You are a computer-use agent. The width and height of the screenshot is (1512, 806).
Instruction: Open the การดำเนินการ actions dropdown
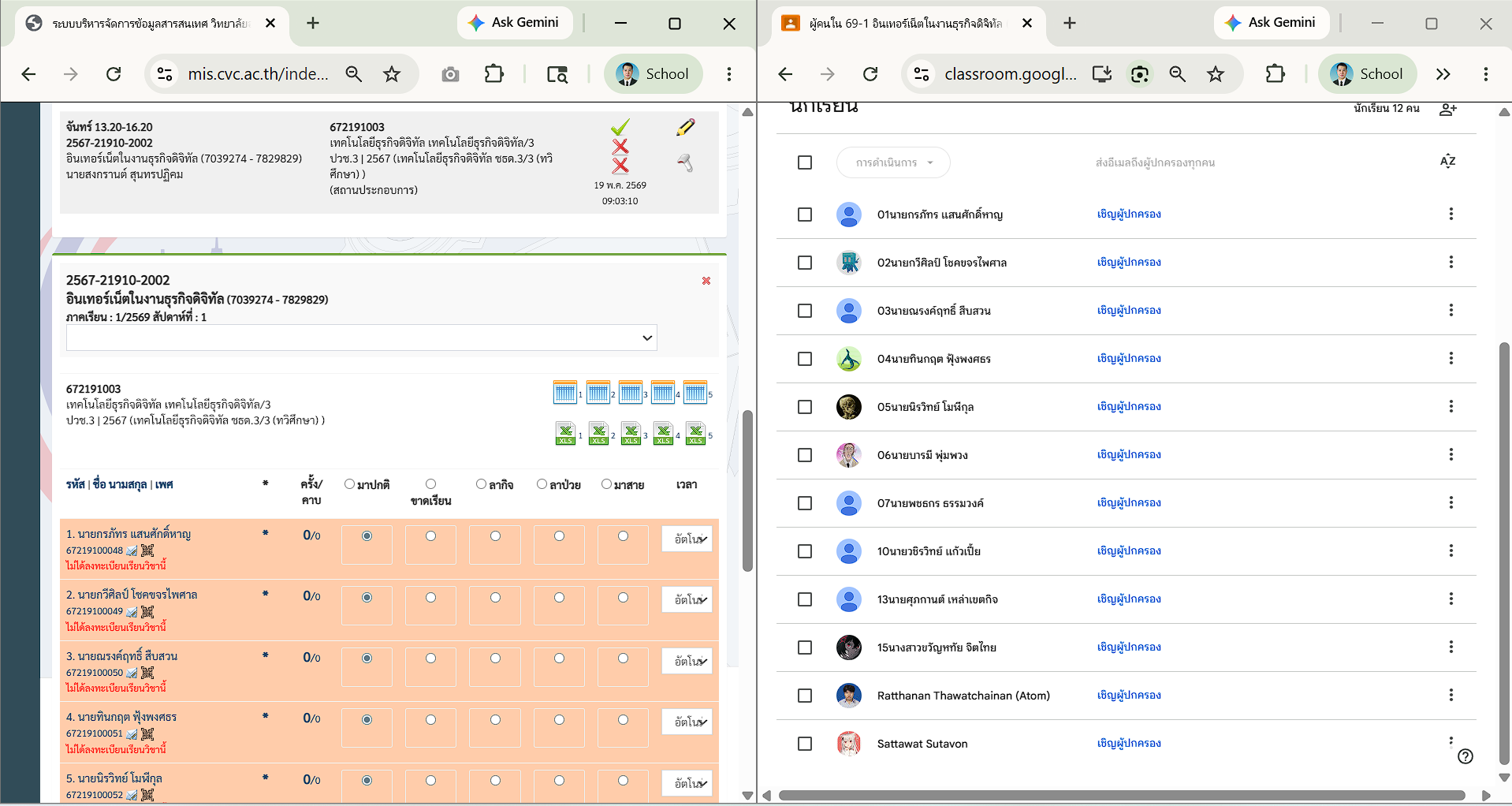[893, 162]
